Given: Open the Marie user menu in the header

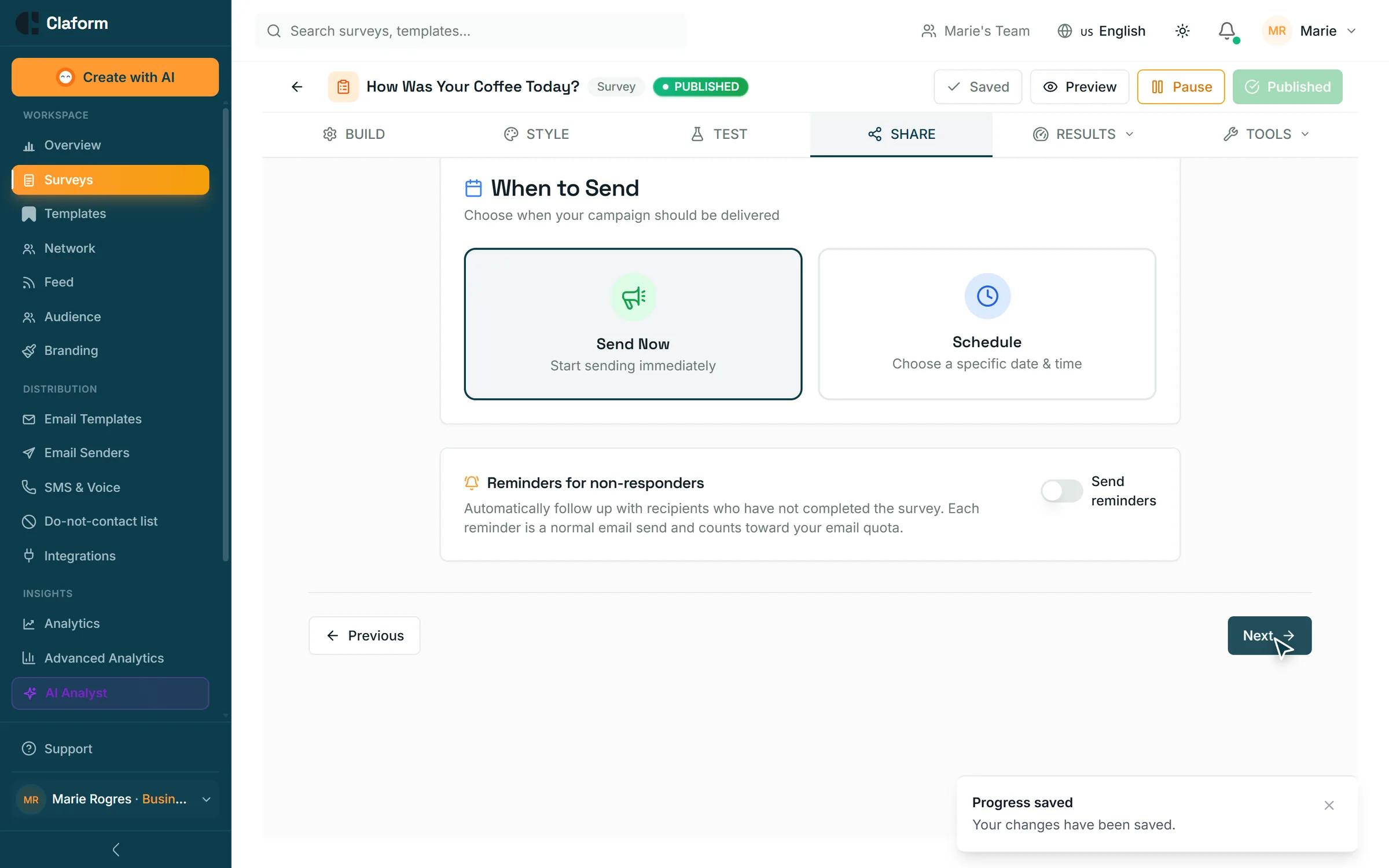Looking at the screenshot, I should tap(1309, 31).
